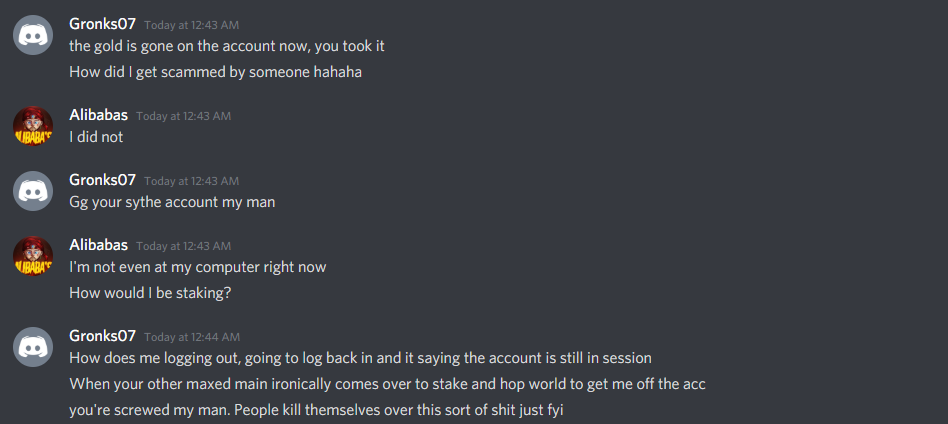Open Alibabas' avatar beside "I did not" message

[33, 126]
